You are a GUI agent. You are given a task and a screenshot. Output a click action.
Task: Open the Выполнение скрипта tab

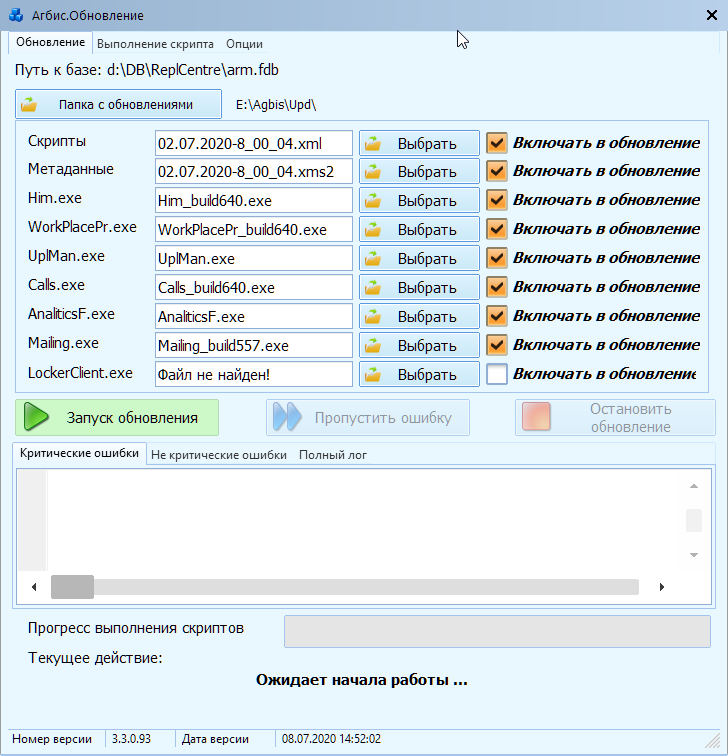[x=155, y=44]
